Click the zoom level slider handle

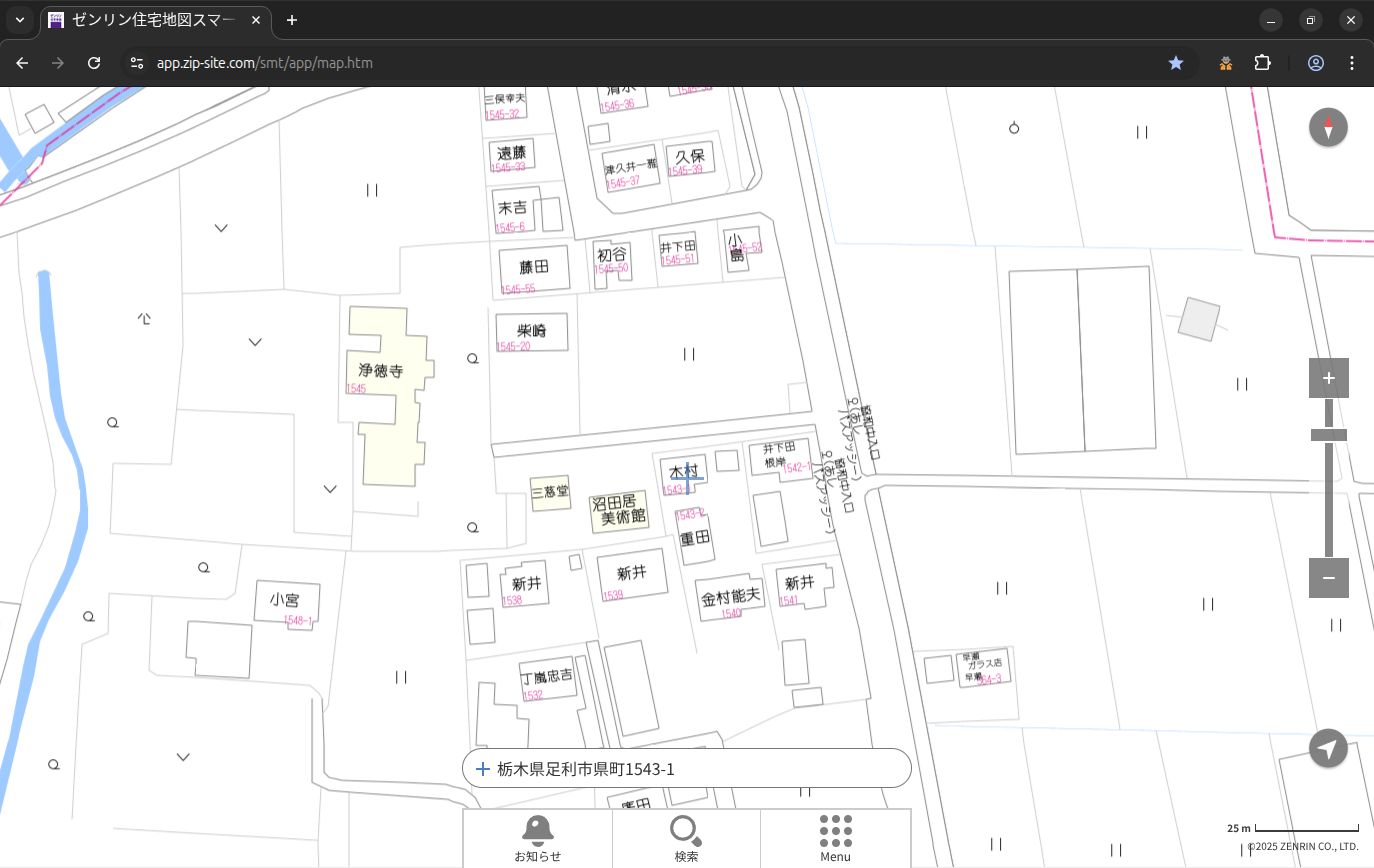coord(1328,435)
